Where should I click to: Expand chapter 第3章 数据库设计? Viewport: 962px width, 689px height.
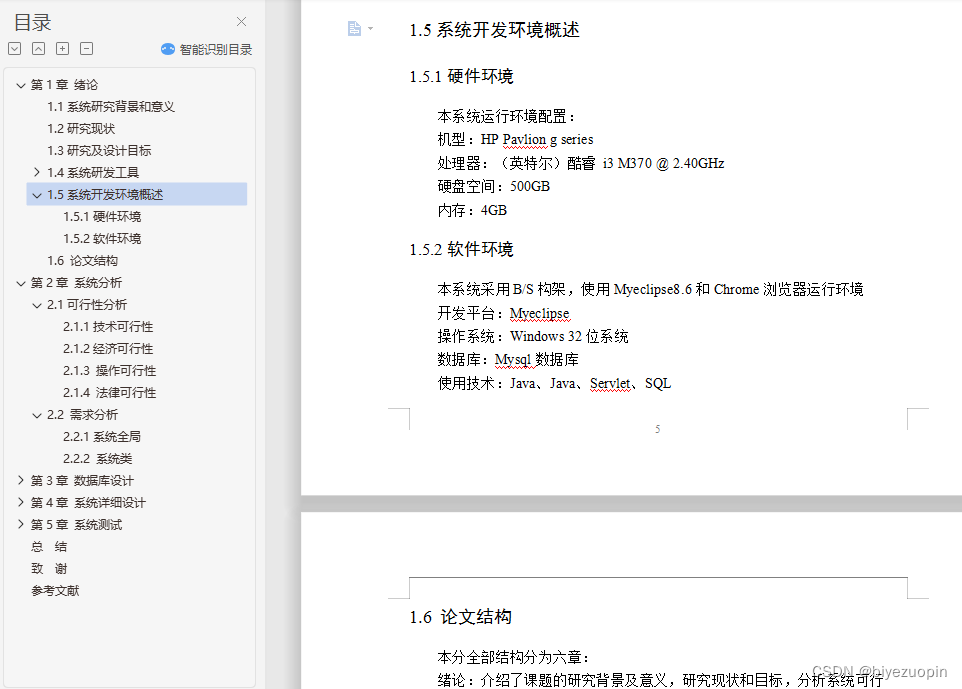19,480
